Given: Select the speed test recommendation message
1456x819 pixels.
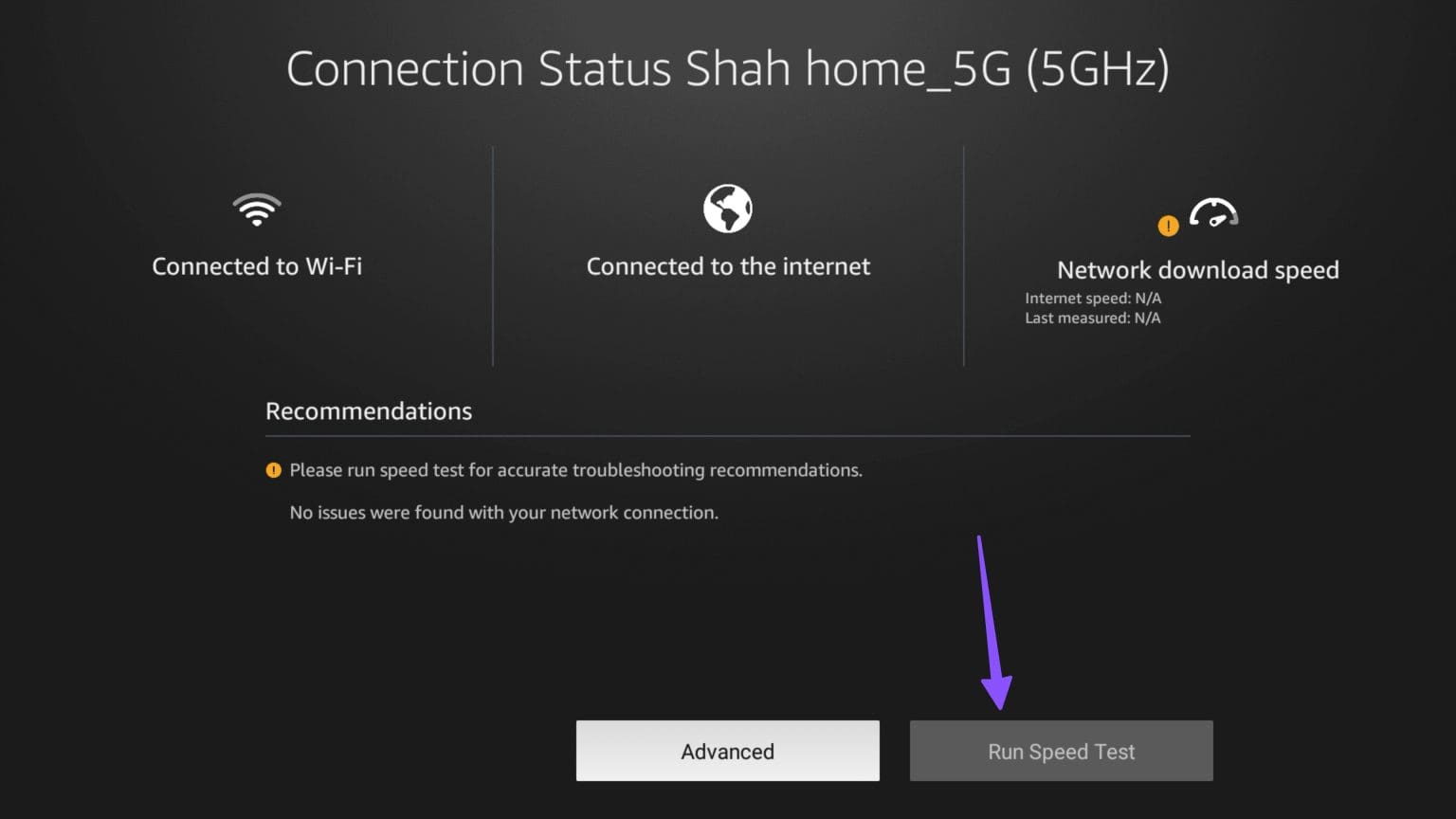Looking at the screenshot, I should [x=576, y=469].
